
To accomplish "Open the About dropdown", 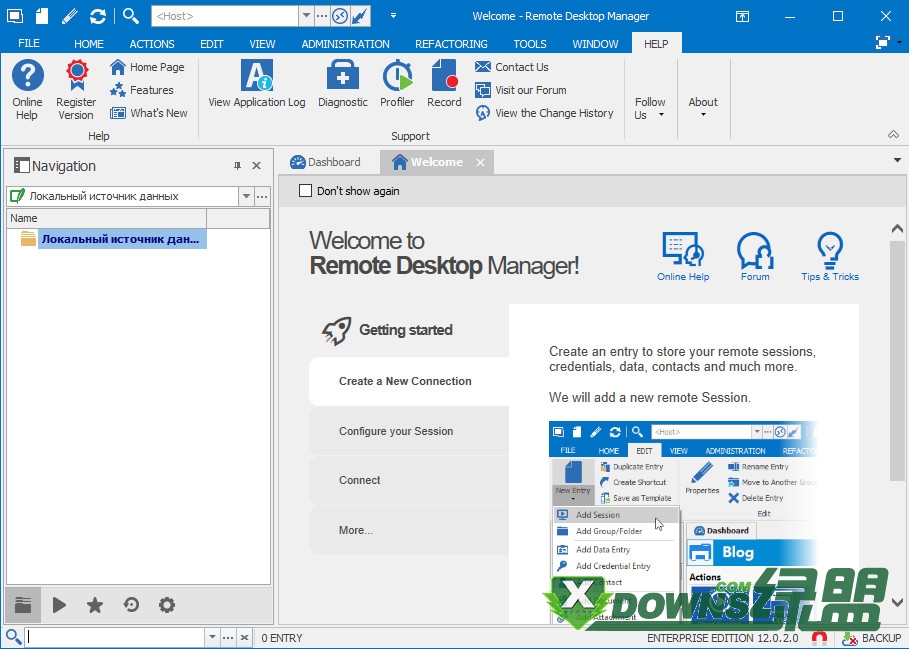I will click(x=703, y=107).
